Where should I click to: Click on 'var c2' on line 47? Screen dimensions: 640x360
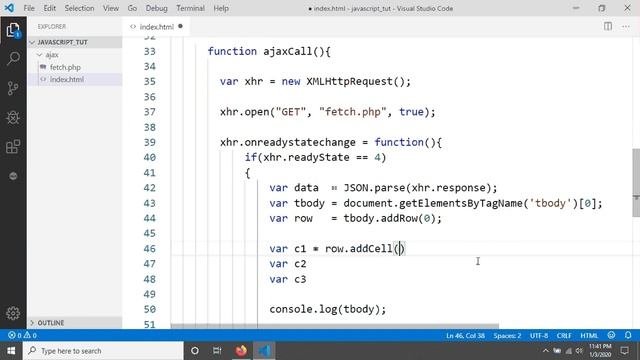[x=288, y=264]
